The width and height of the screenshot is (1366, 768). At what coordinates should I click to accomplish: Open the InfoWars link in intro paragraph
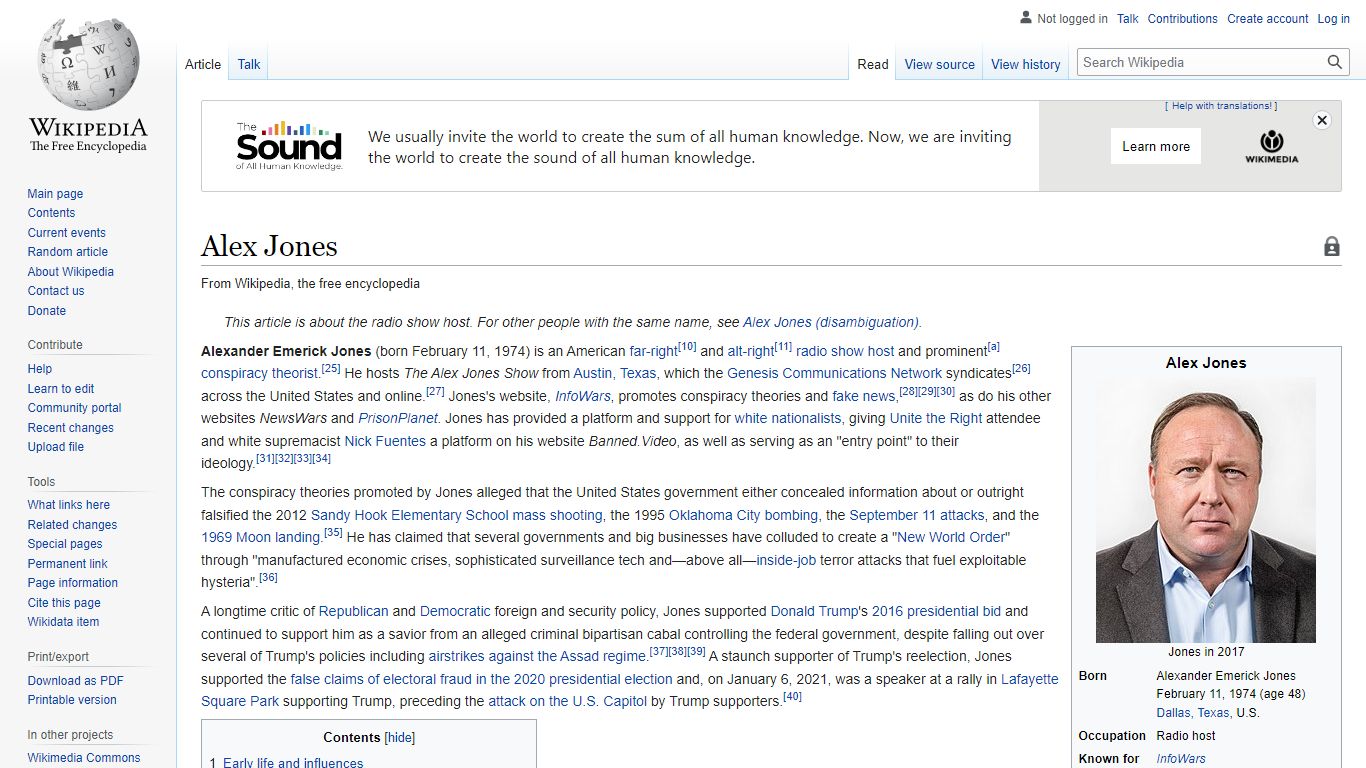tap(583, 396)
